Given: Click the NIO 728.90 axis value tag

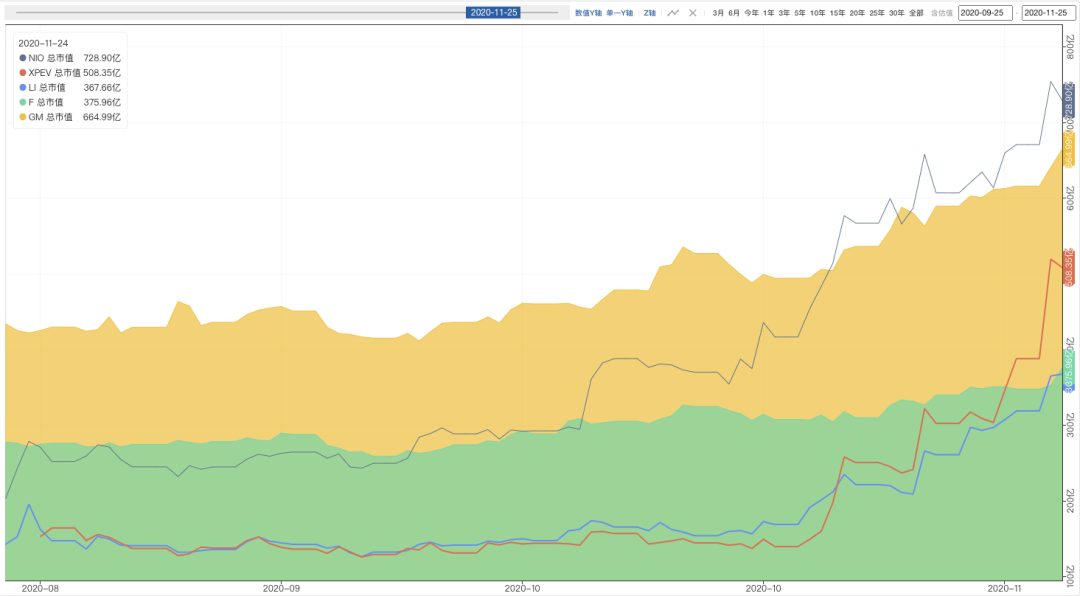Looking at the screenshot, I should 1069,101.
